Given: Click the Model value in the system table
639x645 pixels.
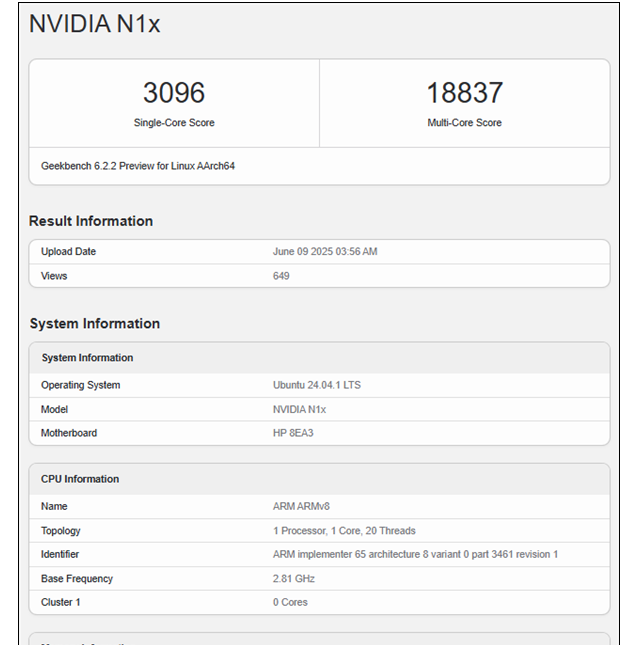Looking at the screenshot, I should (299, 409).
